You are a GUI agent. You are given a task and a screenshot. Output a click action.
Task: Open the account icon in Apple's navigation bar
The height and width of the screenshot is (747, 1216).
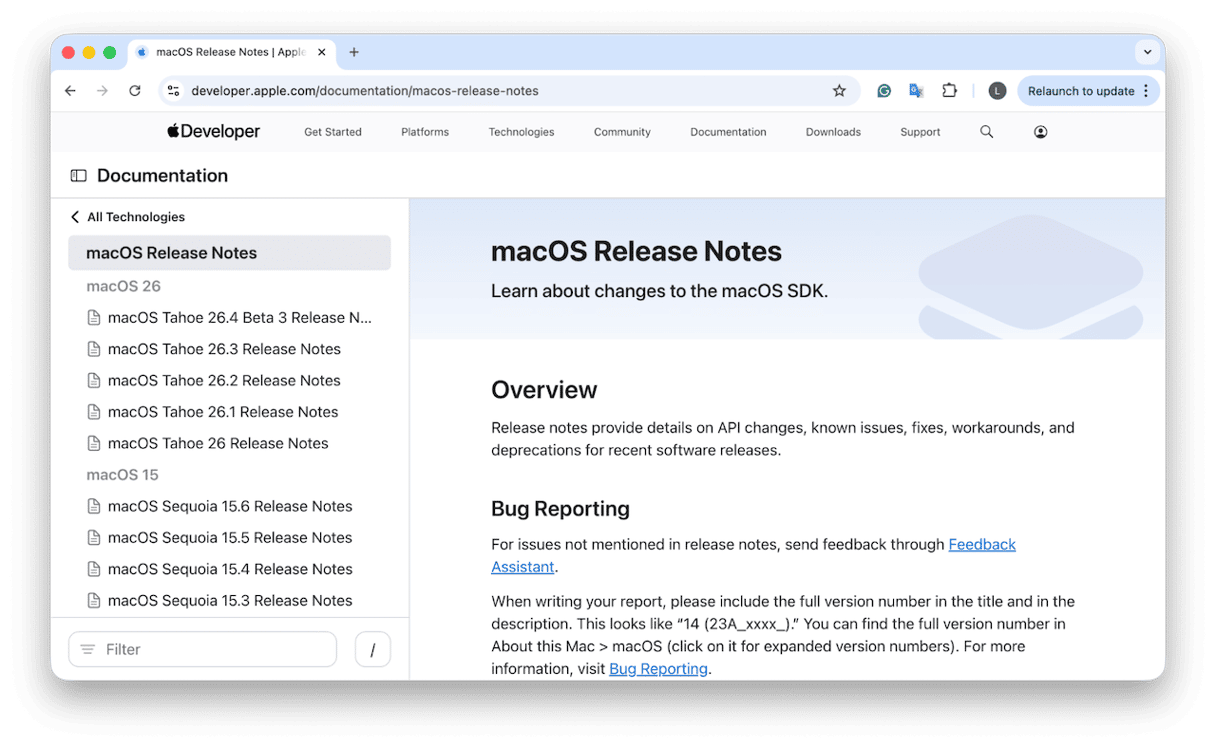pos(1040,131)
